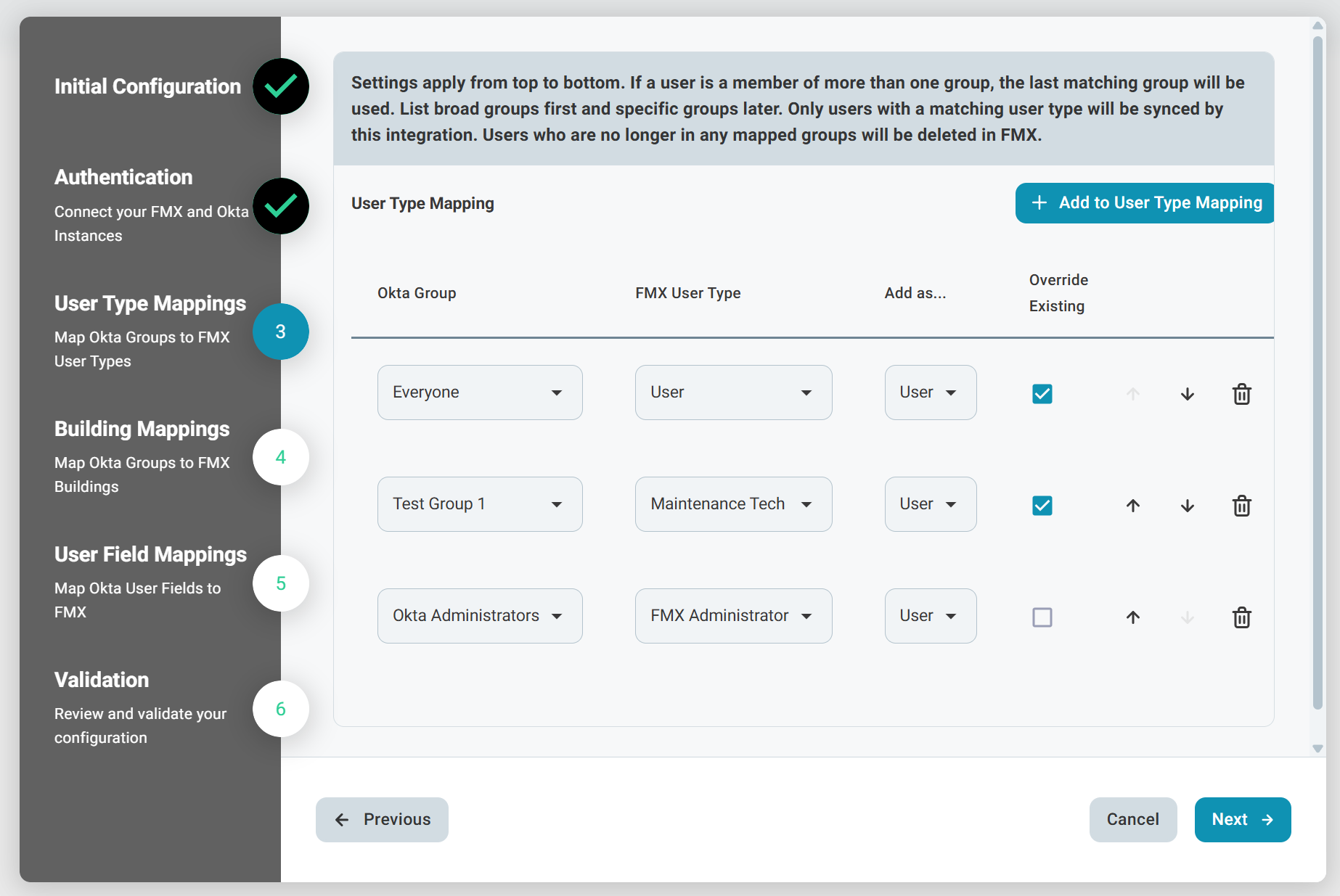Delete the Okta Administrators mapping row

coord(1241,617)
